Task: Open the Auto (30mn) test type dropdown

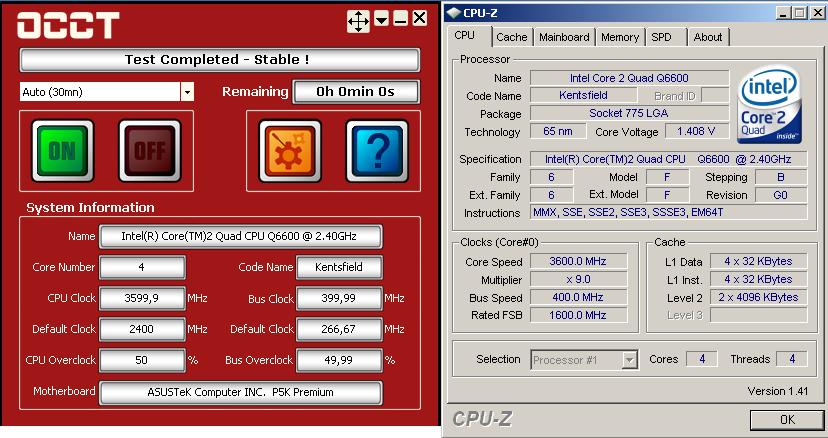Action: pyautogui.click(x=187, y=92)
